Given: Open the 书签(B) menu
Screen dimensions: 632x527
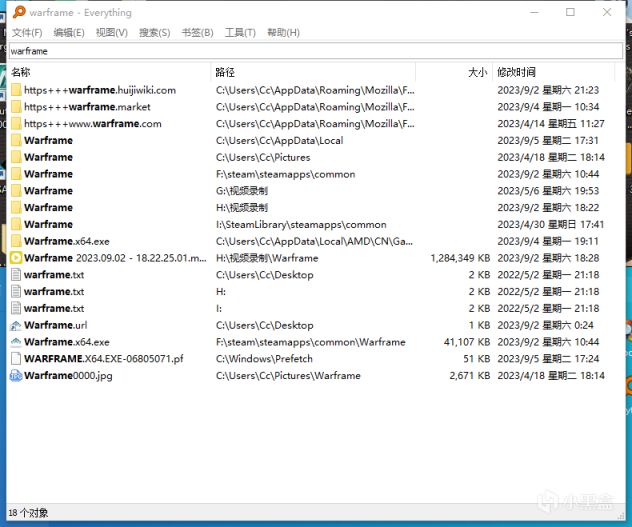Looking at the screenshot, I should [197, 33].
